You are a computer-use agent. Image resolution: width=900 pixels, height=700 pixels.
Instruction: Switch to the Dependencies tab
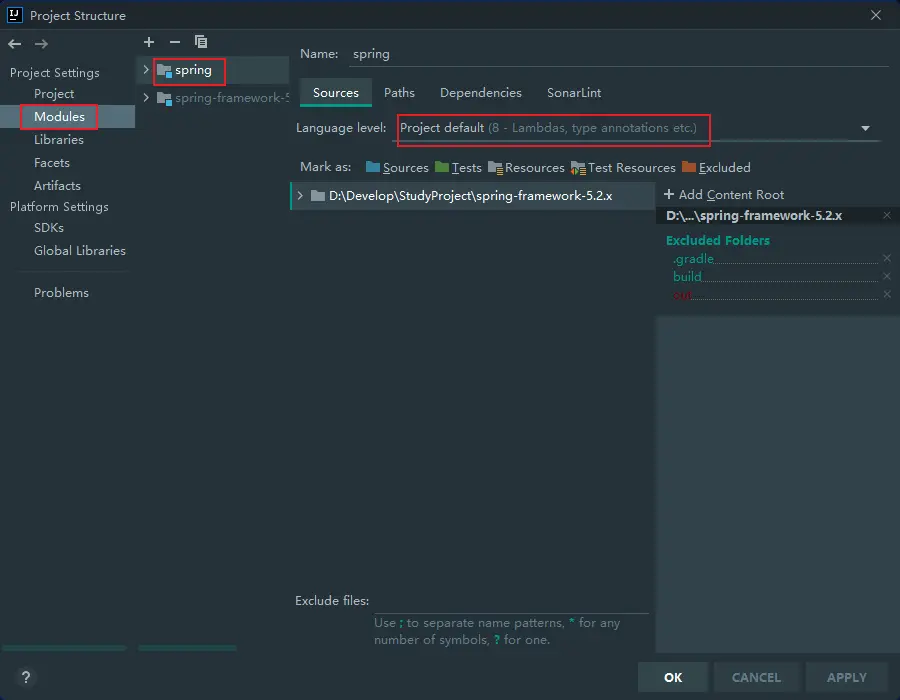click(x=480, y=93)
